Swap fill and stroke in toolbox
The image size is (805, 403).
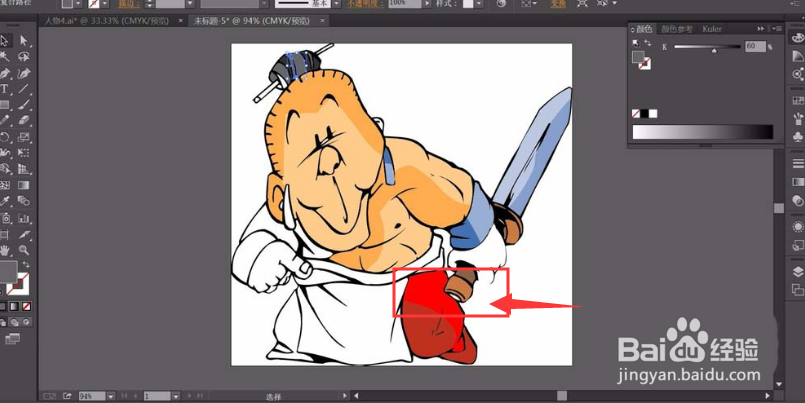tap(27, 264)
